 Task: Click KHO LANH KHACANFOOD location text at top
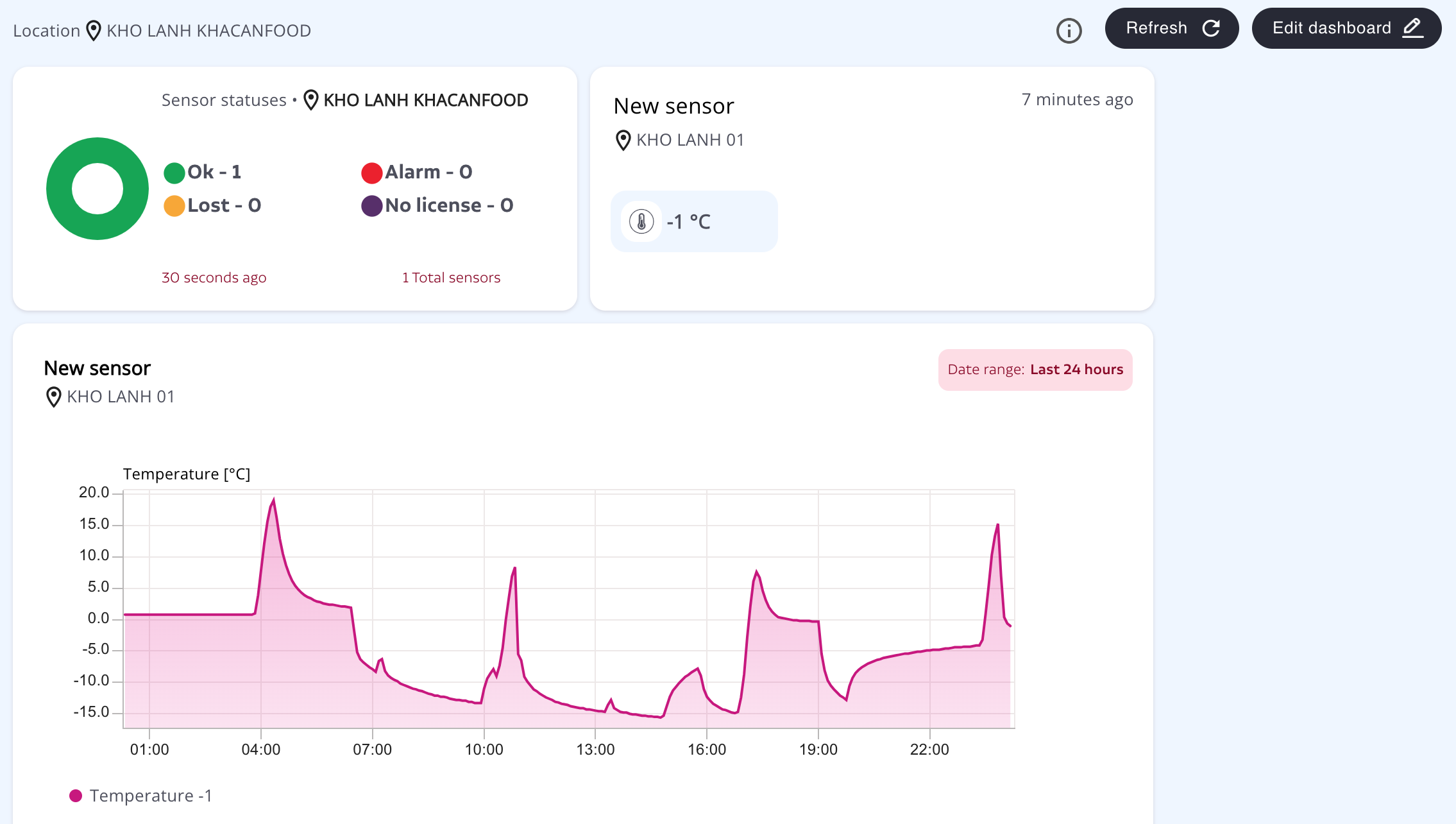[x=208, y=31]
